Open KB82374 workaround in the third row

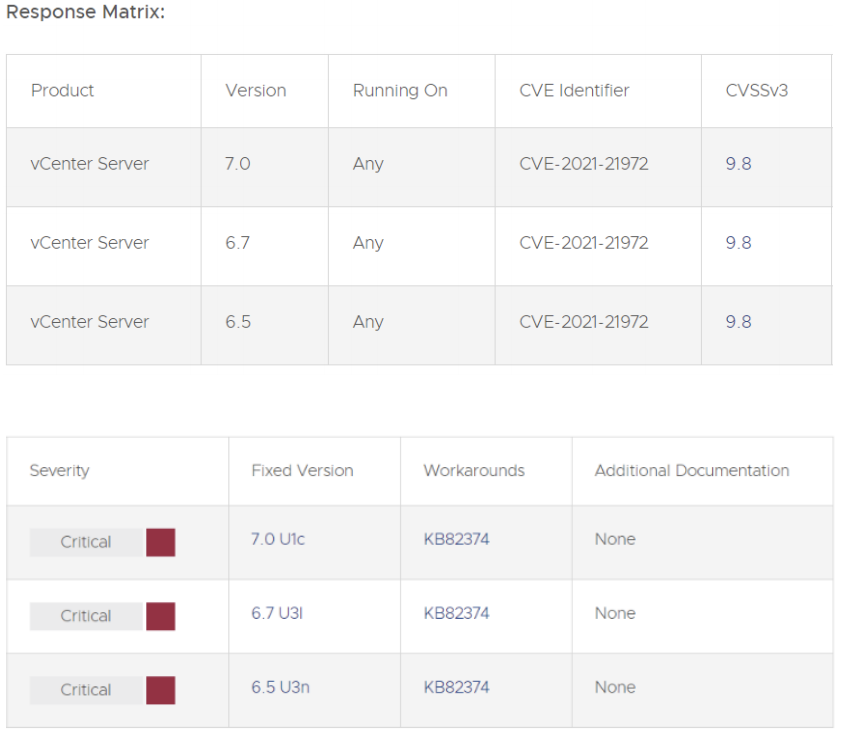click(x=456, y=687)
